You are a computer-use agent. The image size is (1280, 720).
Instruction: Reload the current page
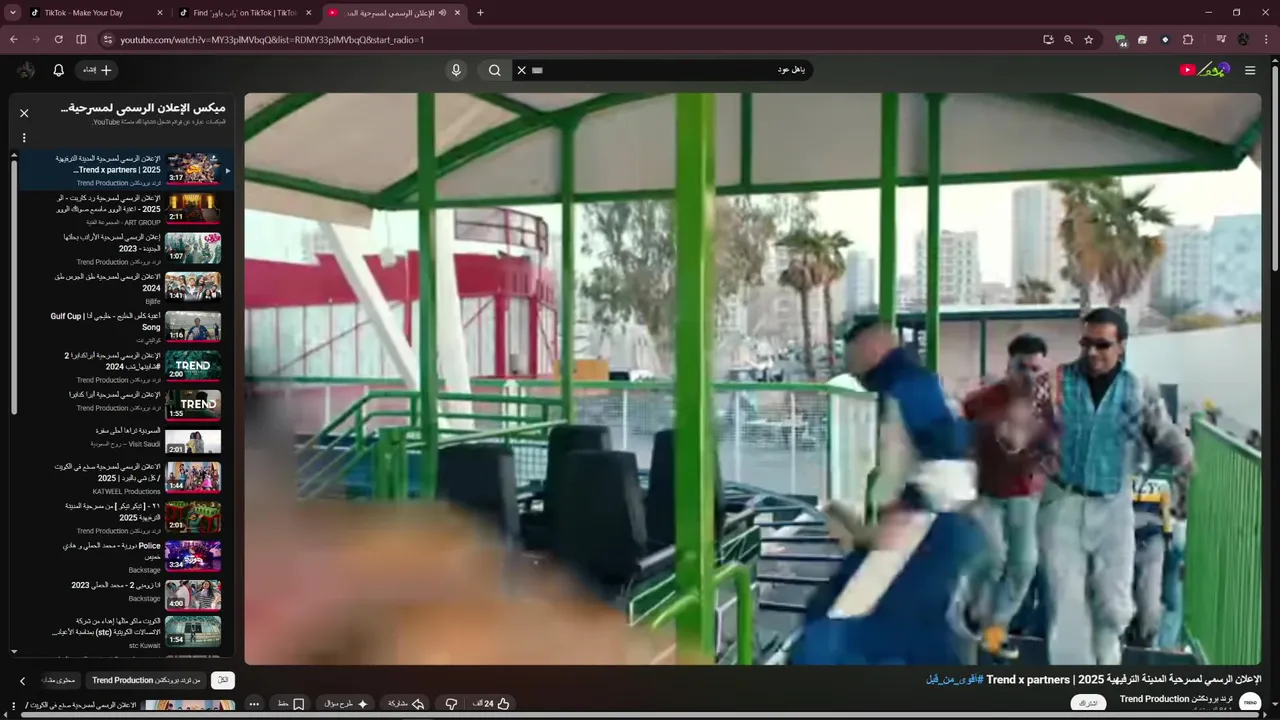click(x=58, y=40)
